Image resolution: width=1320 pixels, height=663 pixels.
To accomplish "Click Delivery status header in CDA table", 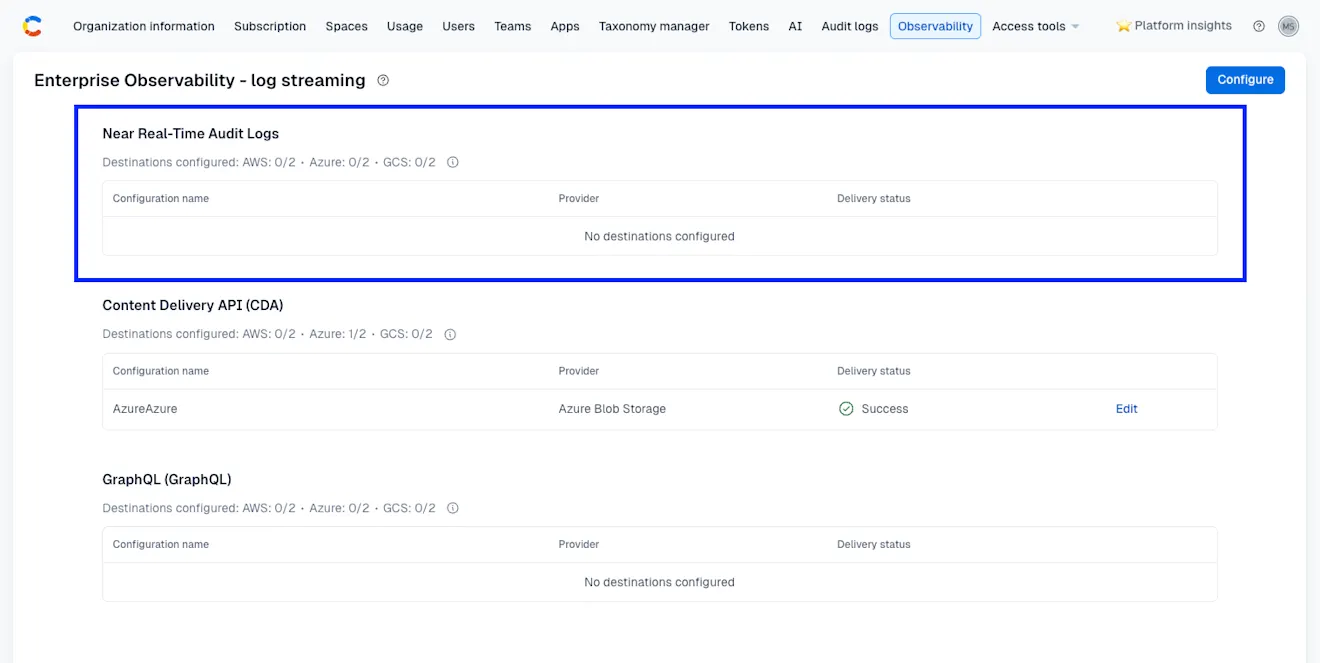I will [874, 371].
